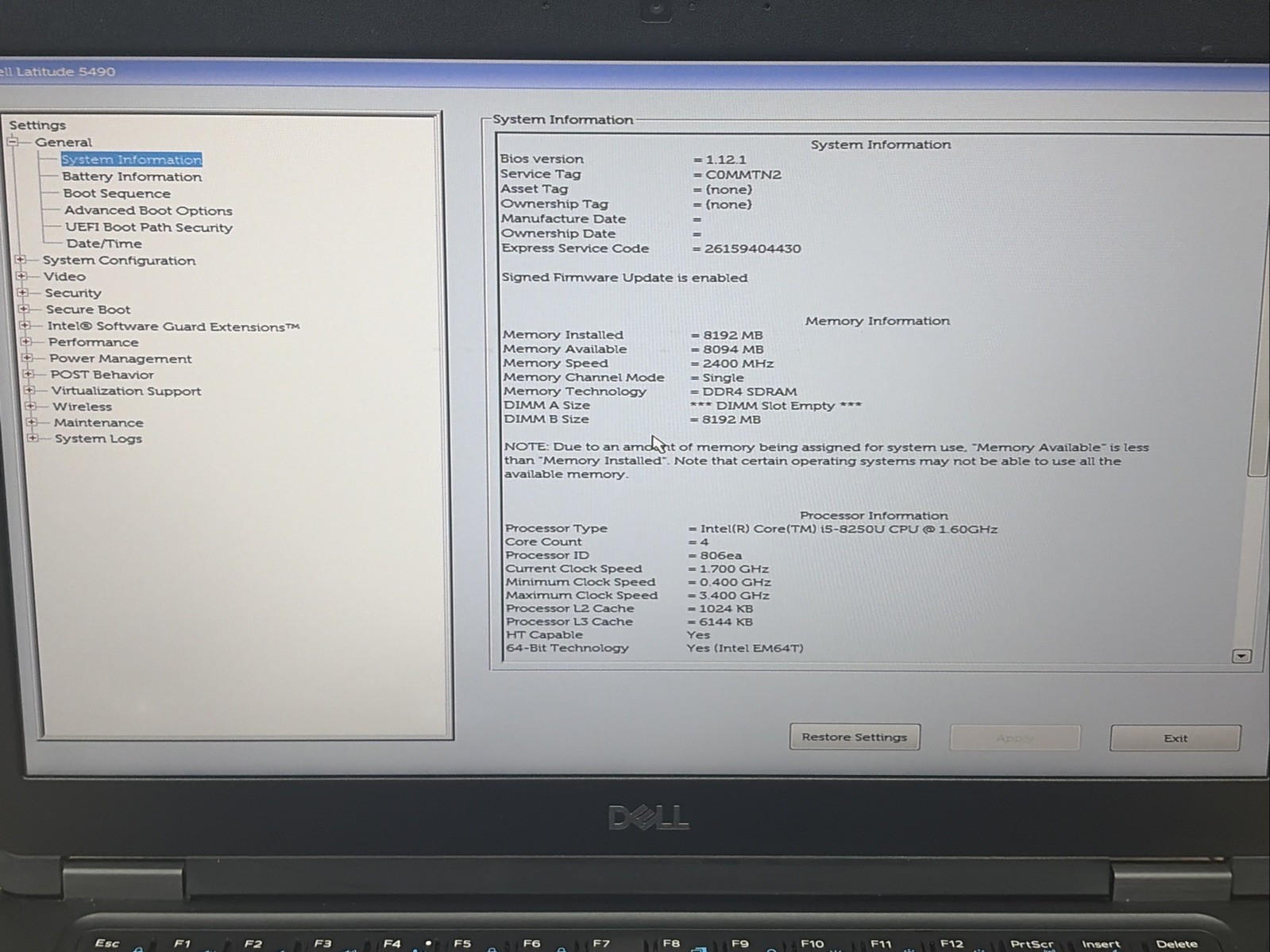Collapse the General tree node

click(13, 142)
